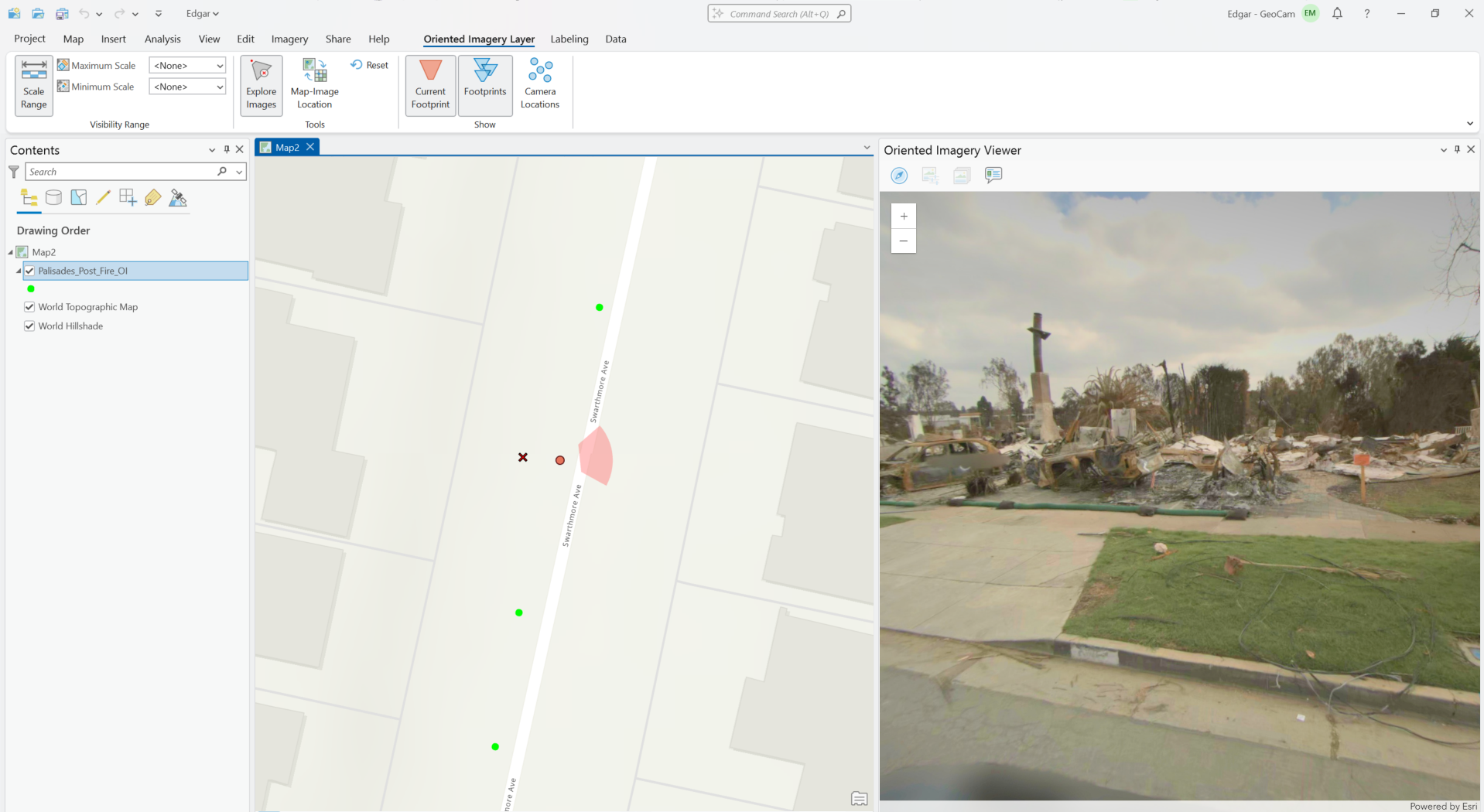Activate the Explore Images tool
Screen dimensions: 1484x812
click(x=262, y=85)
